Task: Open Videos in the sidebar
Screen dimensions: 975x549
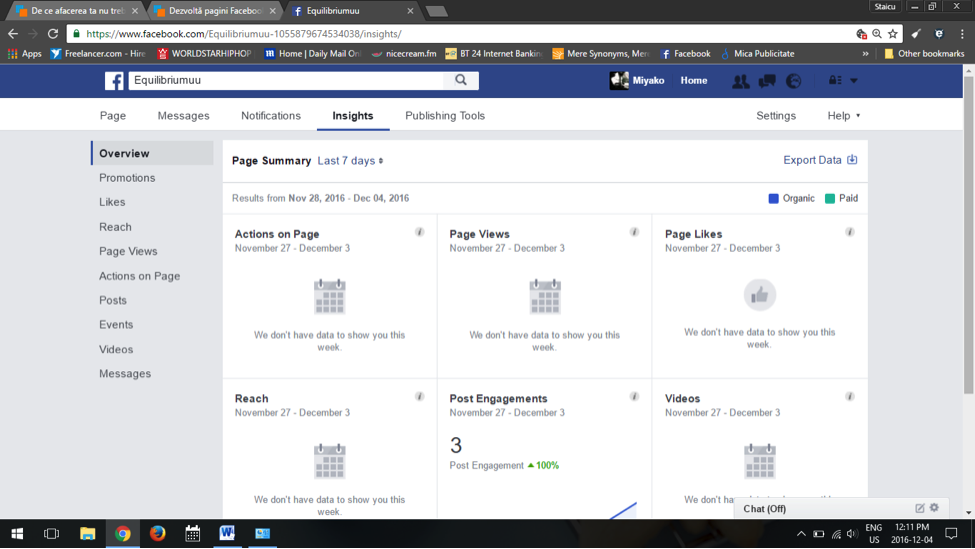Action: [116, 349]
